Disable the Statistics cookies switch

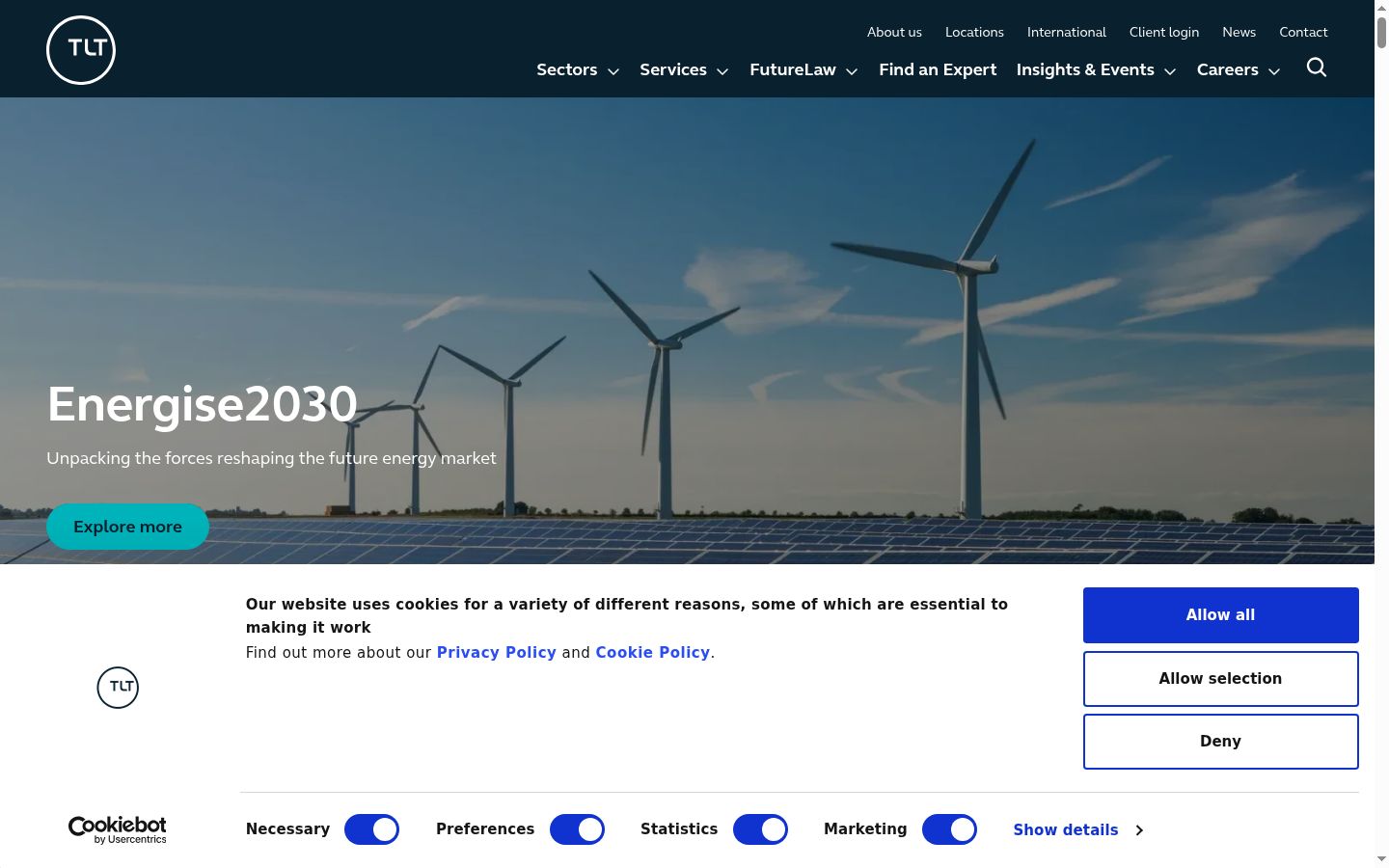[x=760, y=829]
